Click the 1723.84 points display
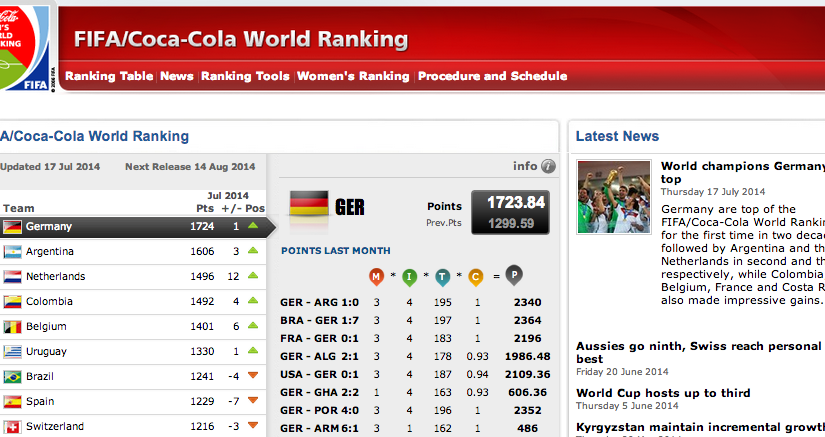Viewport: 825px width, 437px height. (516, 202)
